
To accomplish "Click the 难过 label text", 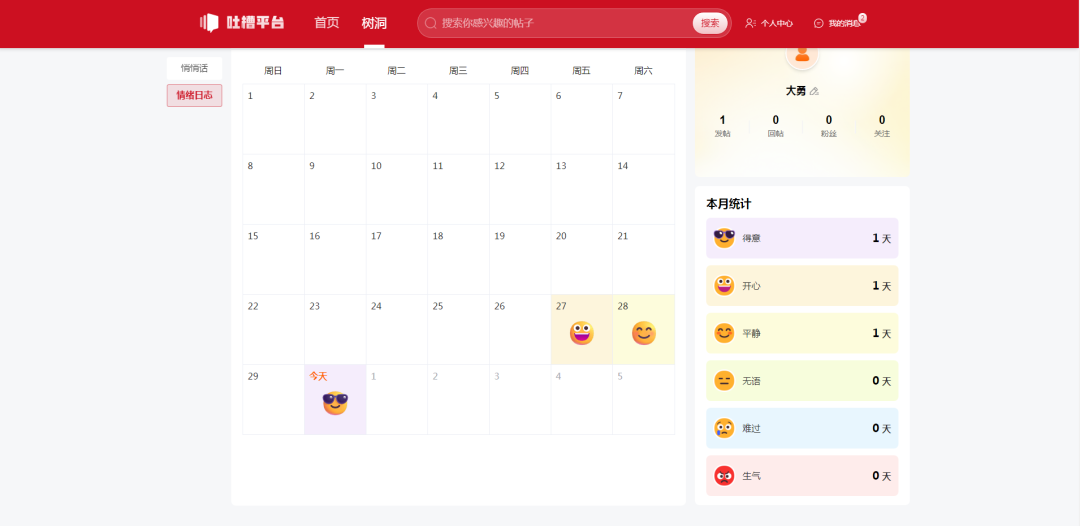I will (751, 428).
